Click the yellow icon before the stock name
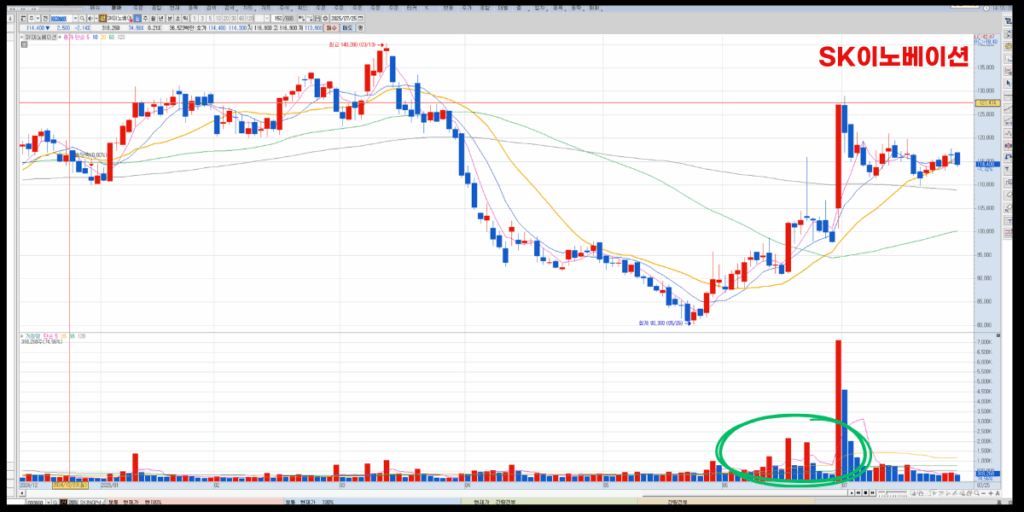 point(101,18)
